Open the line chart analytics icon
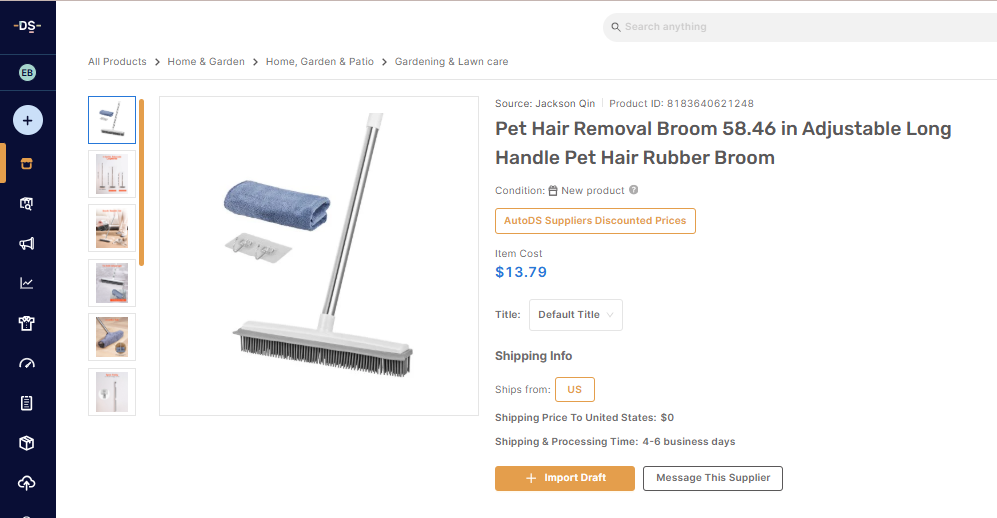The width and height of the screenshot is (997, 518). point(27,283)
